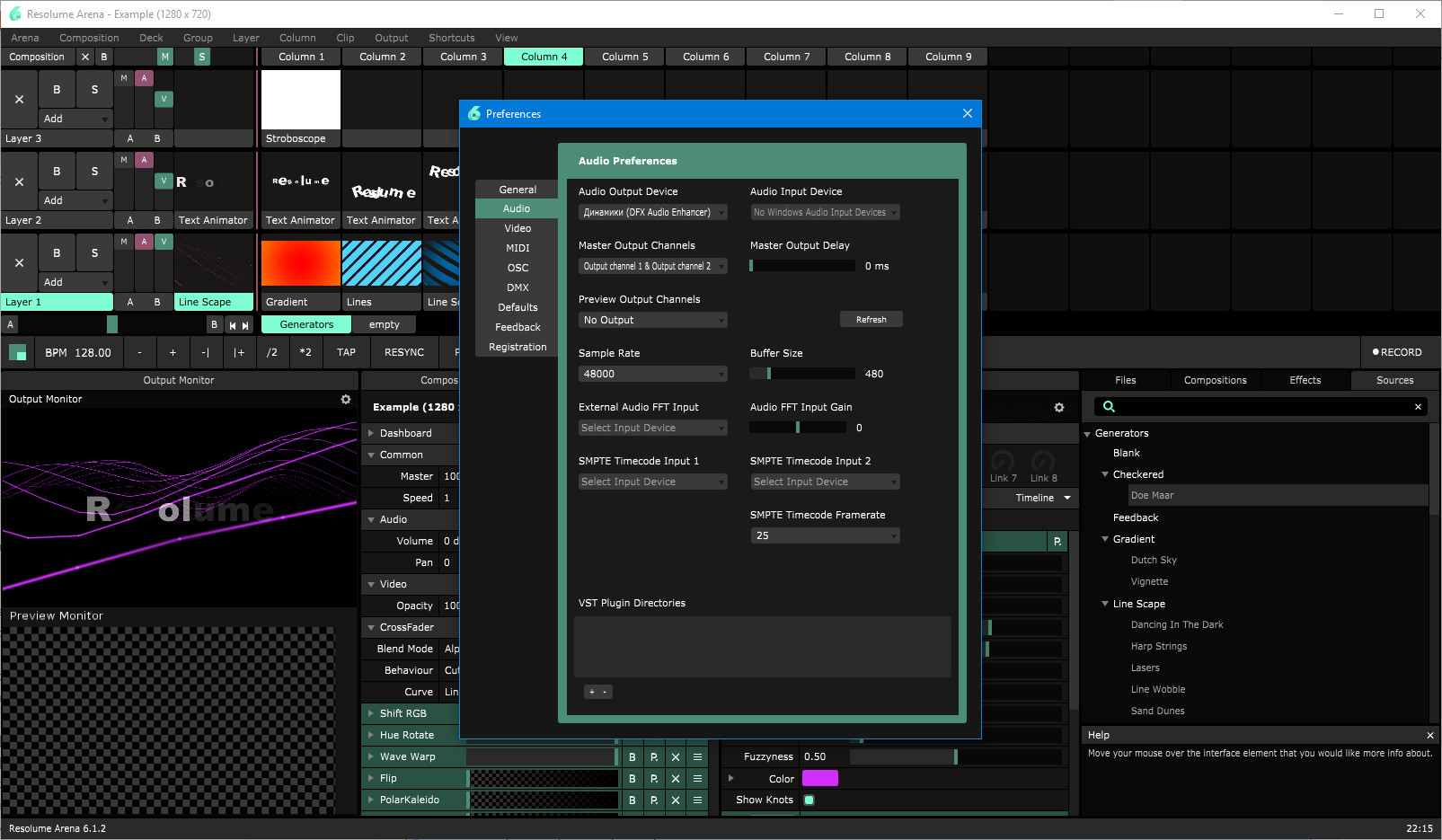Toggle Layer 1 Solo S button
The image size is (1442, 840).
pos(94,253)
